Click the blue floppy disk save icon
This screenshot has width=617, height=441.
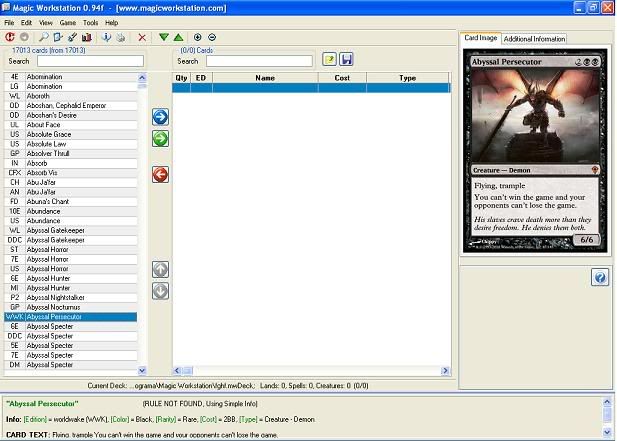[346, 59]
